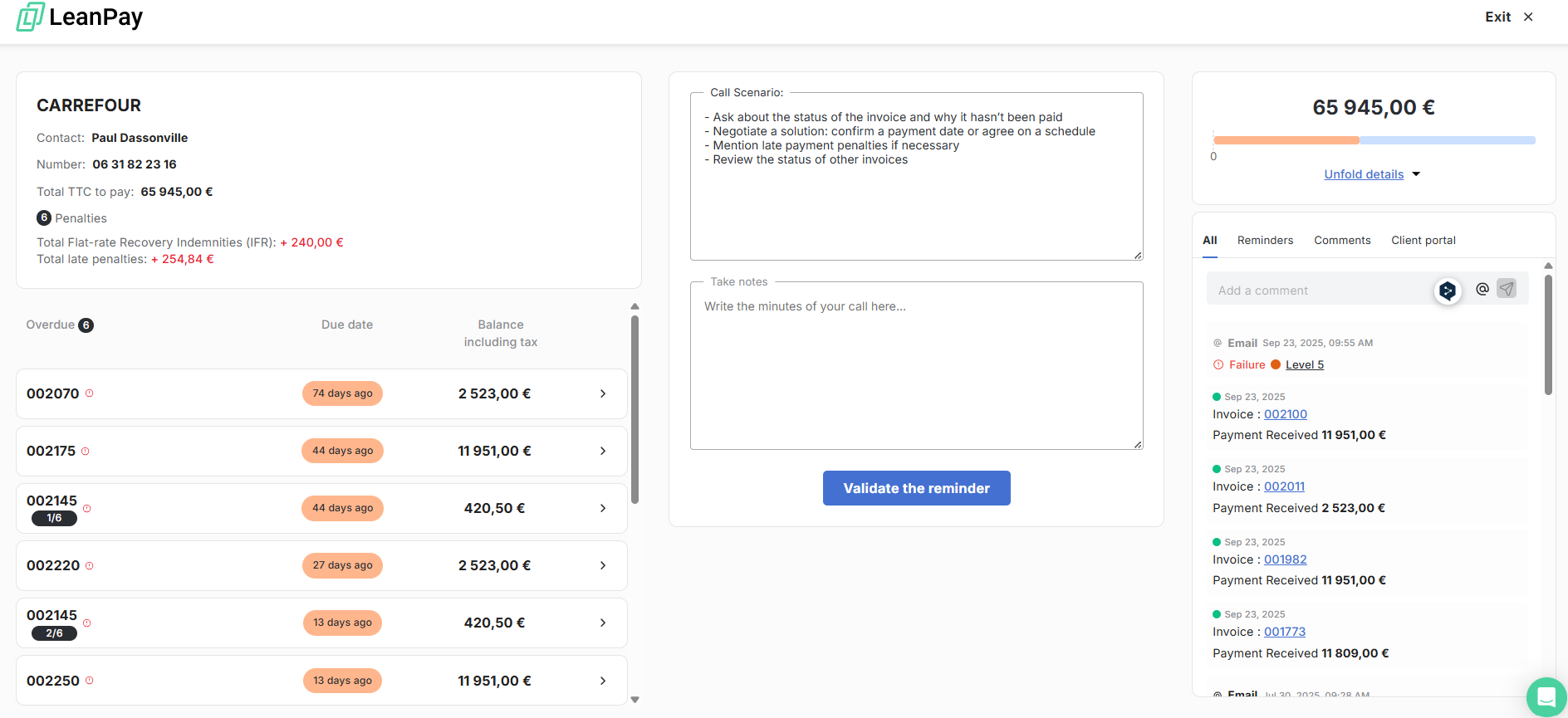Screen dimensions: 1568x718
Task: Click the Exit close X icon
Action: pos(1528,17)
